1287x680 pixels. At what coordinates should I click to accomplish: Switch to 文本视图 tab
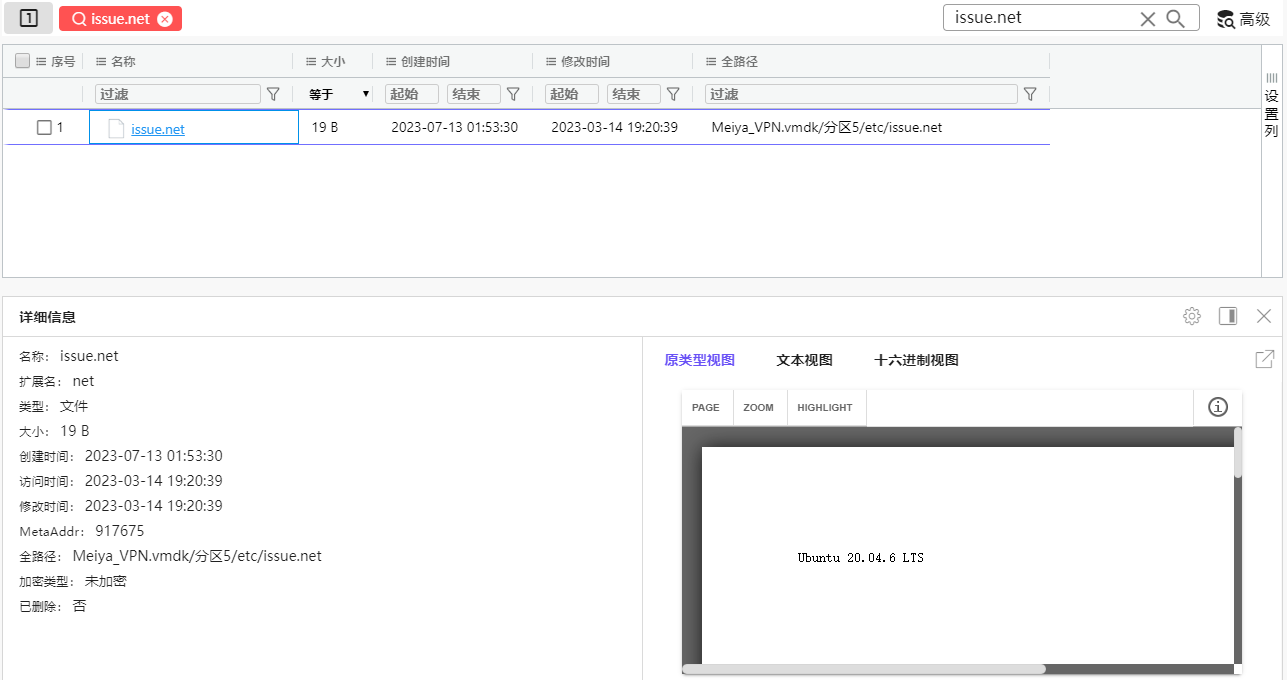coord(805,360)
